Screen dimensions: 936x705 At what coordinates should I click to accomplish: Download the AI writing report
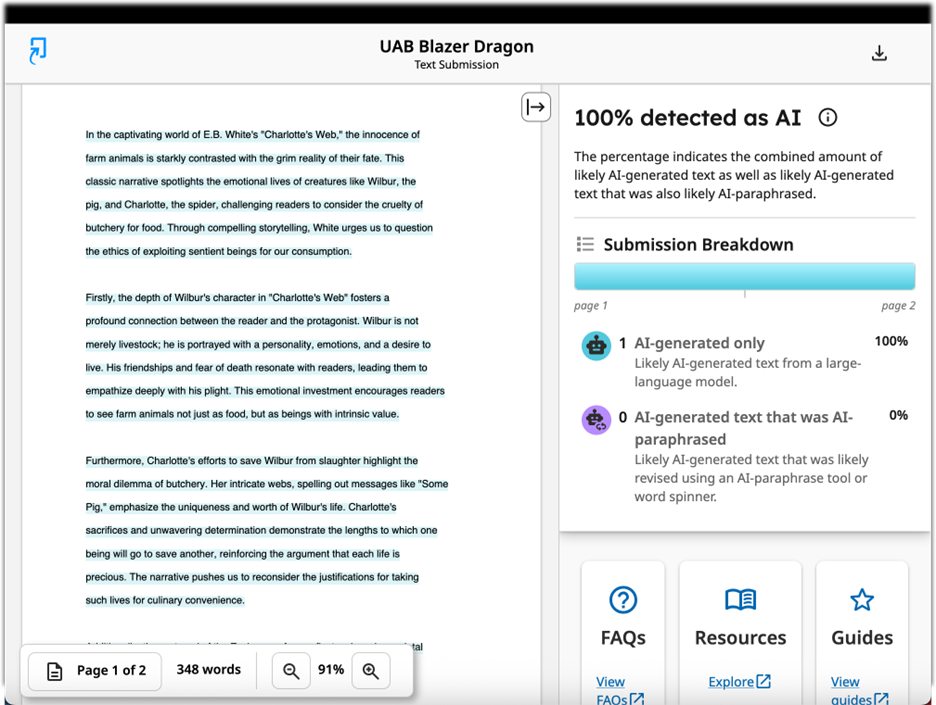879,53
